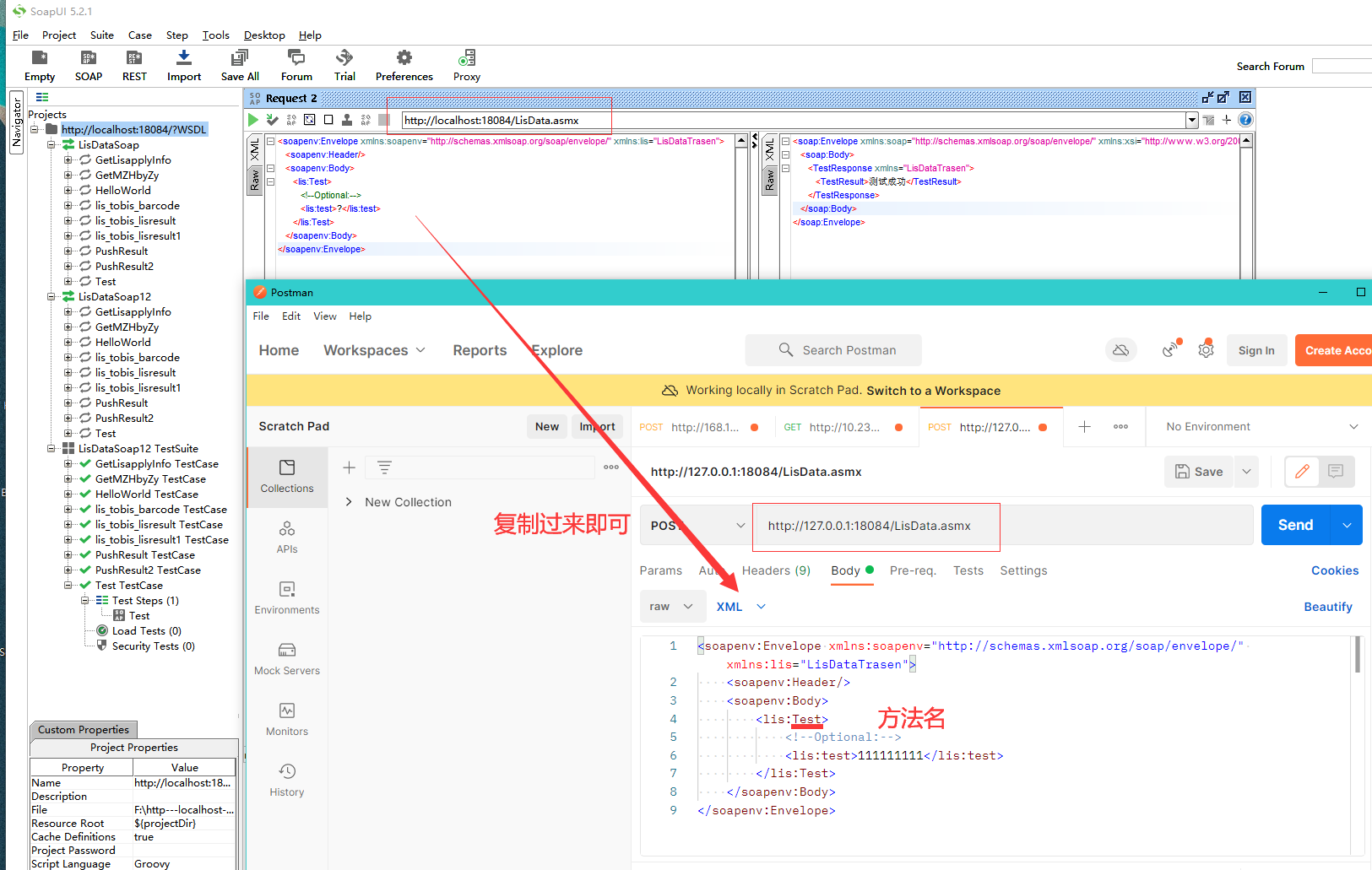Click the Cookies link
This screenshot has height=870, width=1372.
coord(1335,571)
